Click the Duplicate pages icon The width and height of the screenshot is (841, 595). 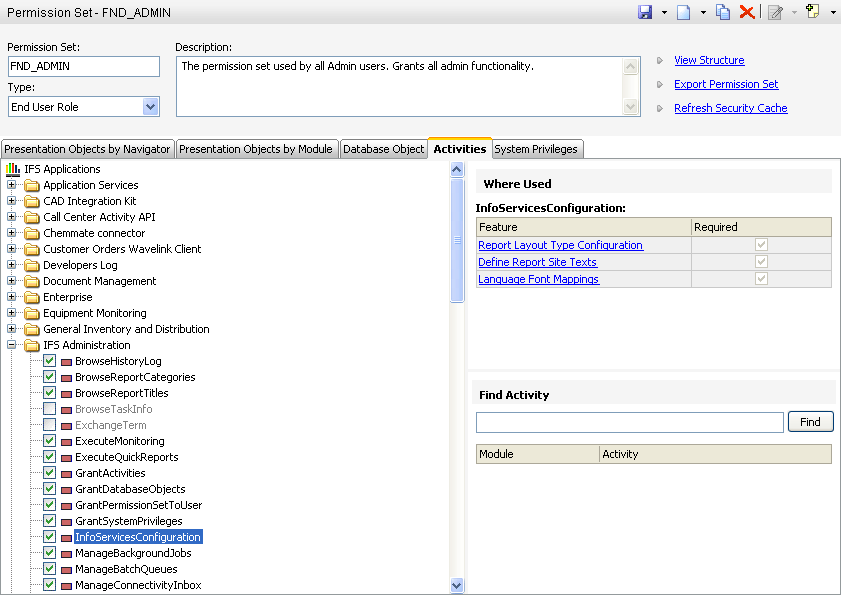pyautogui.click(x=723, y=12)
